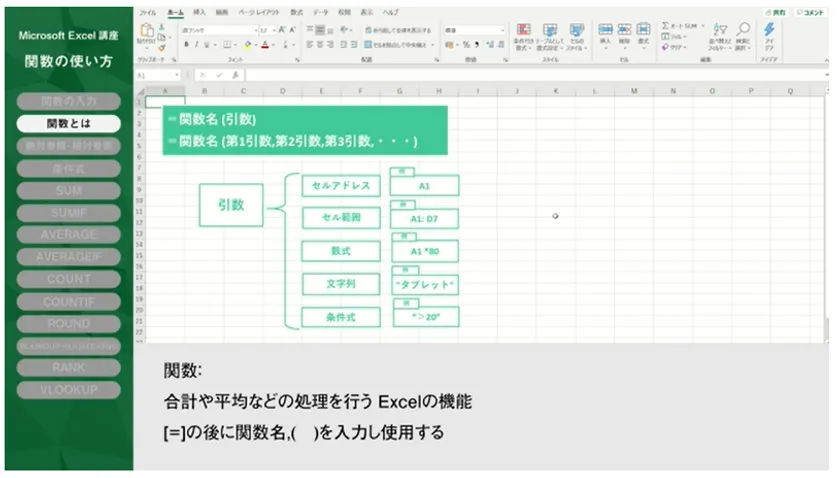Toggle align left button
Screen dimensions: 840x478
click(x=310, y=45)
